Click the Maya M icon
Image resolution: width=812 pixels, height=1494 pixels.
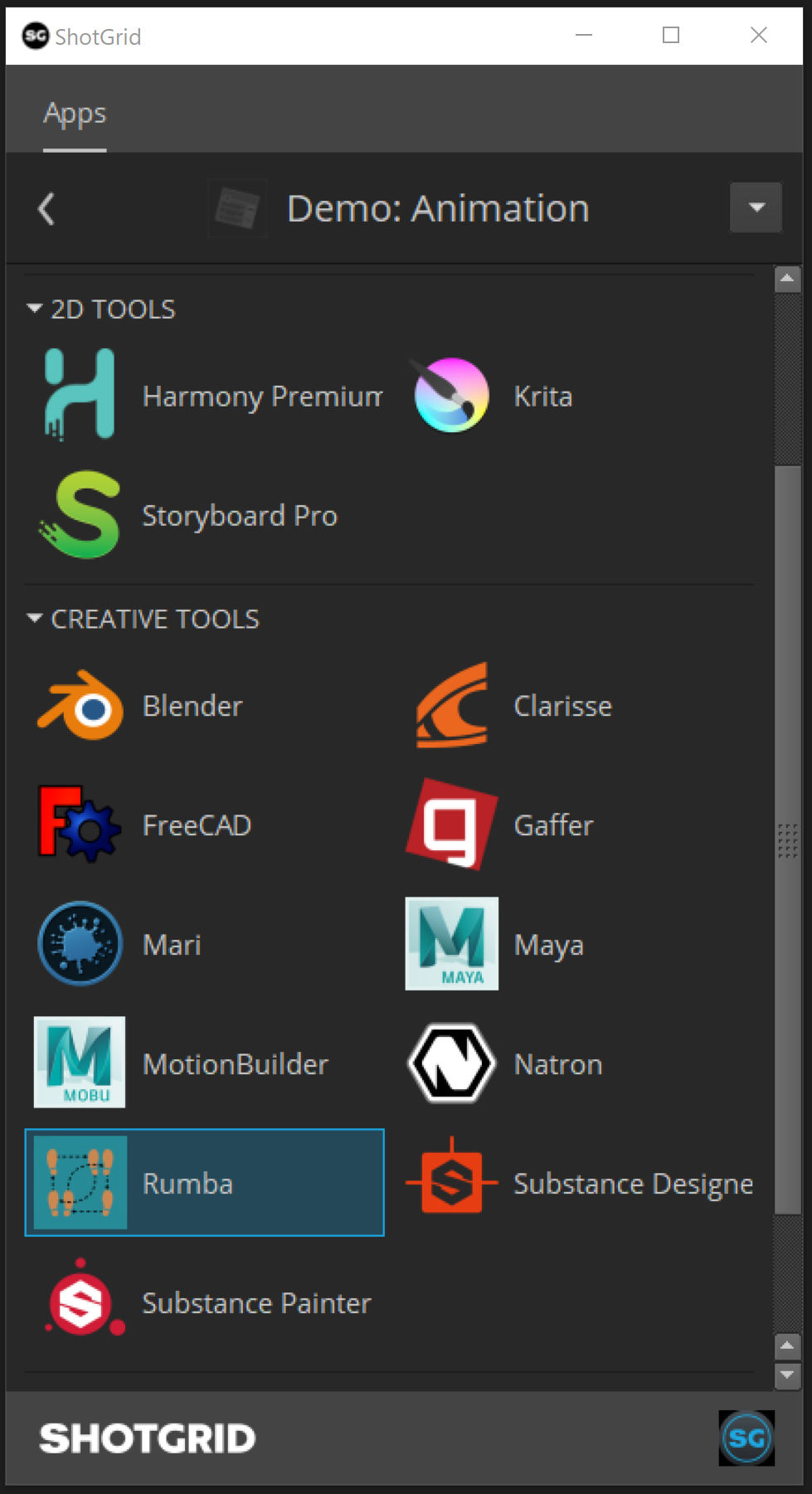[452, 944]
